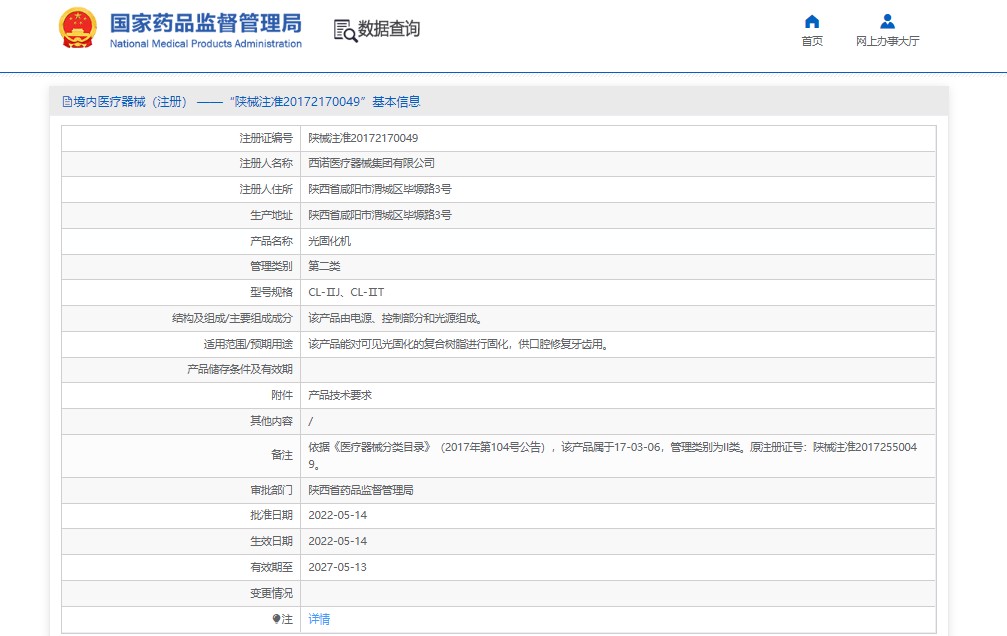Click the 审批部门 label
Image resolution: width=1007 pixels, height=636 pixels.
271,490
